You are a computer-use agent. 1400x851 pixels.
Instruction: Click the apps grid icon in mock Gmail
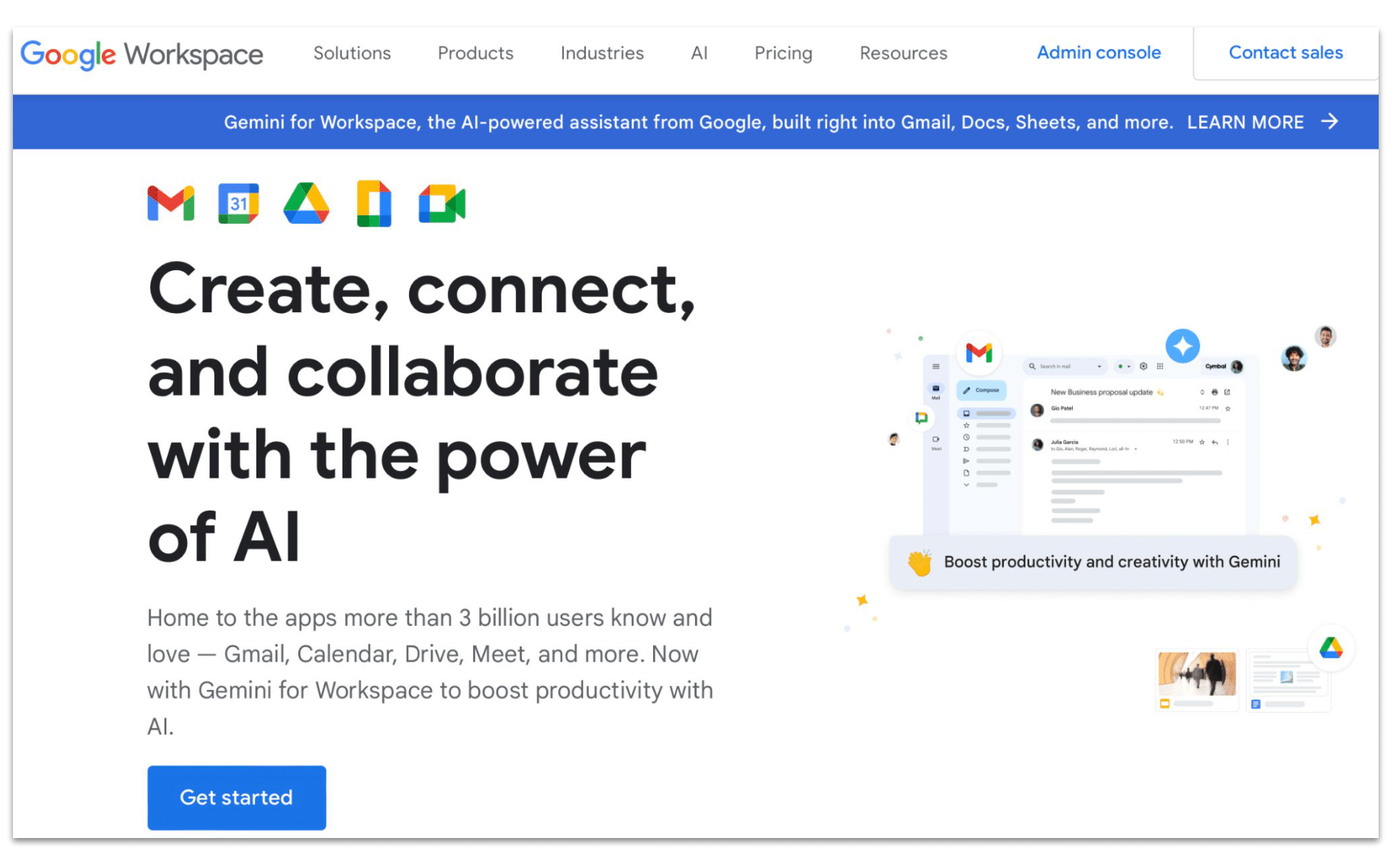(1160, 366)
